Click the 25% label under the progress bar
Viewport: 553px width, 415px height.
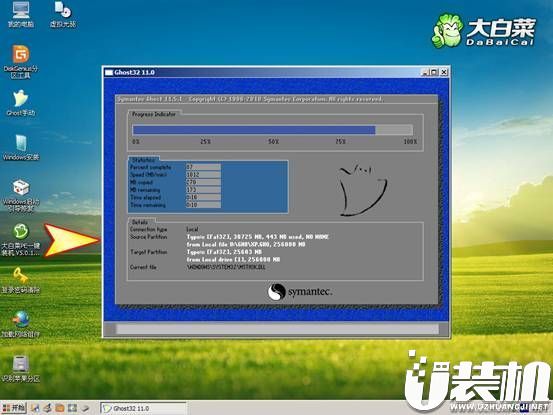click(x=205, y=141)
